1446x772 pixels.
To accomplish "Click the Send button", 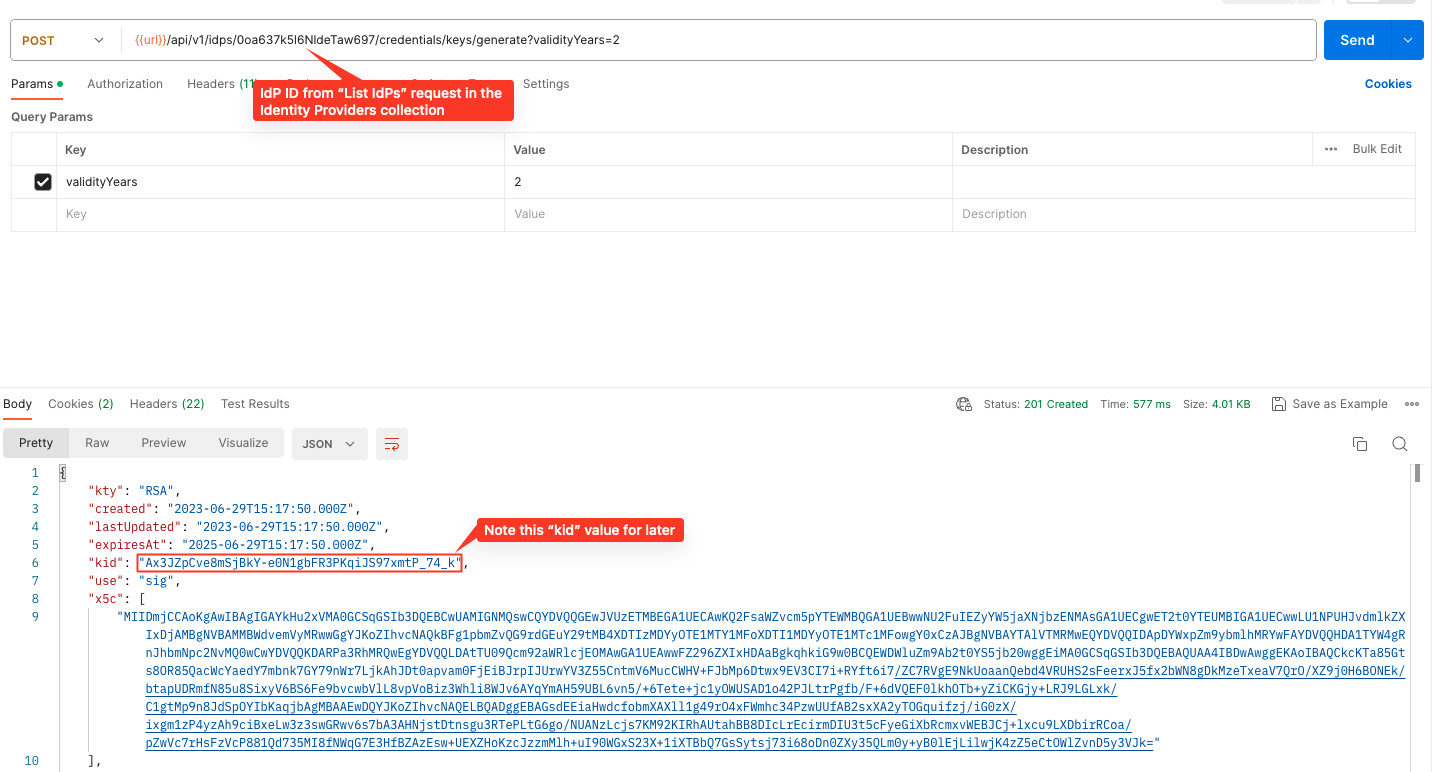I will [1357, 40].
